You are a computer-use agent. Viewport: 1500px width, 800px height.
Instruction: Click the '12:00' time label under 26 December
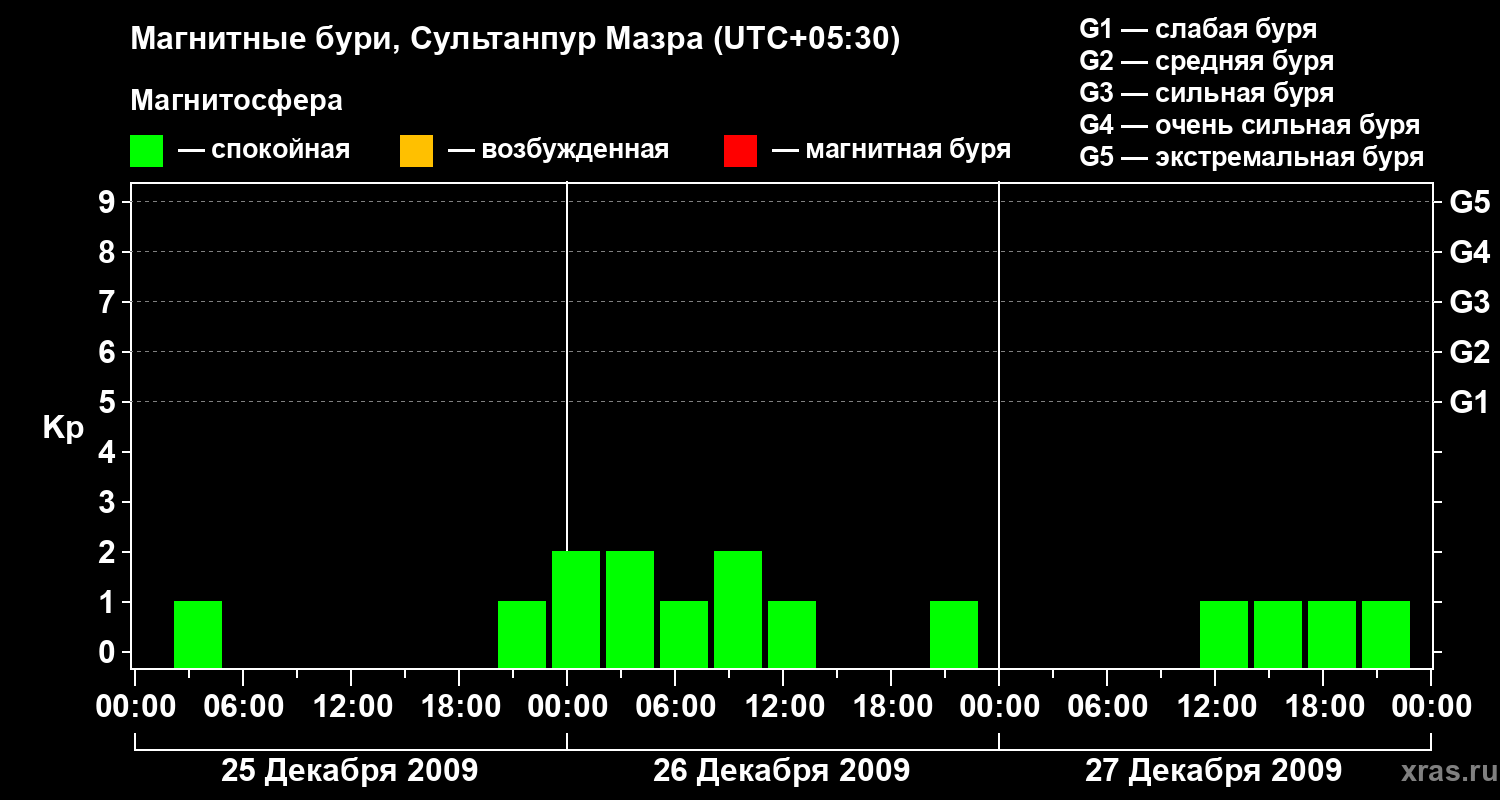click(783, 707)
